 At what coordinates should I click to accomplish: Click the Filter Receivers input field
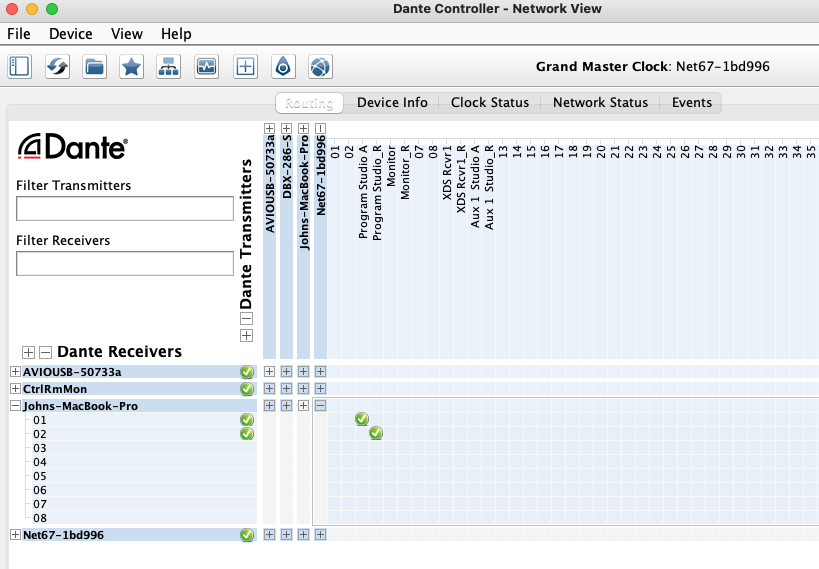(x=125, y=264)
